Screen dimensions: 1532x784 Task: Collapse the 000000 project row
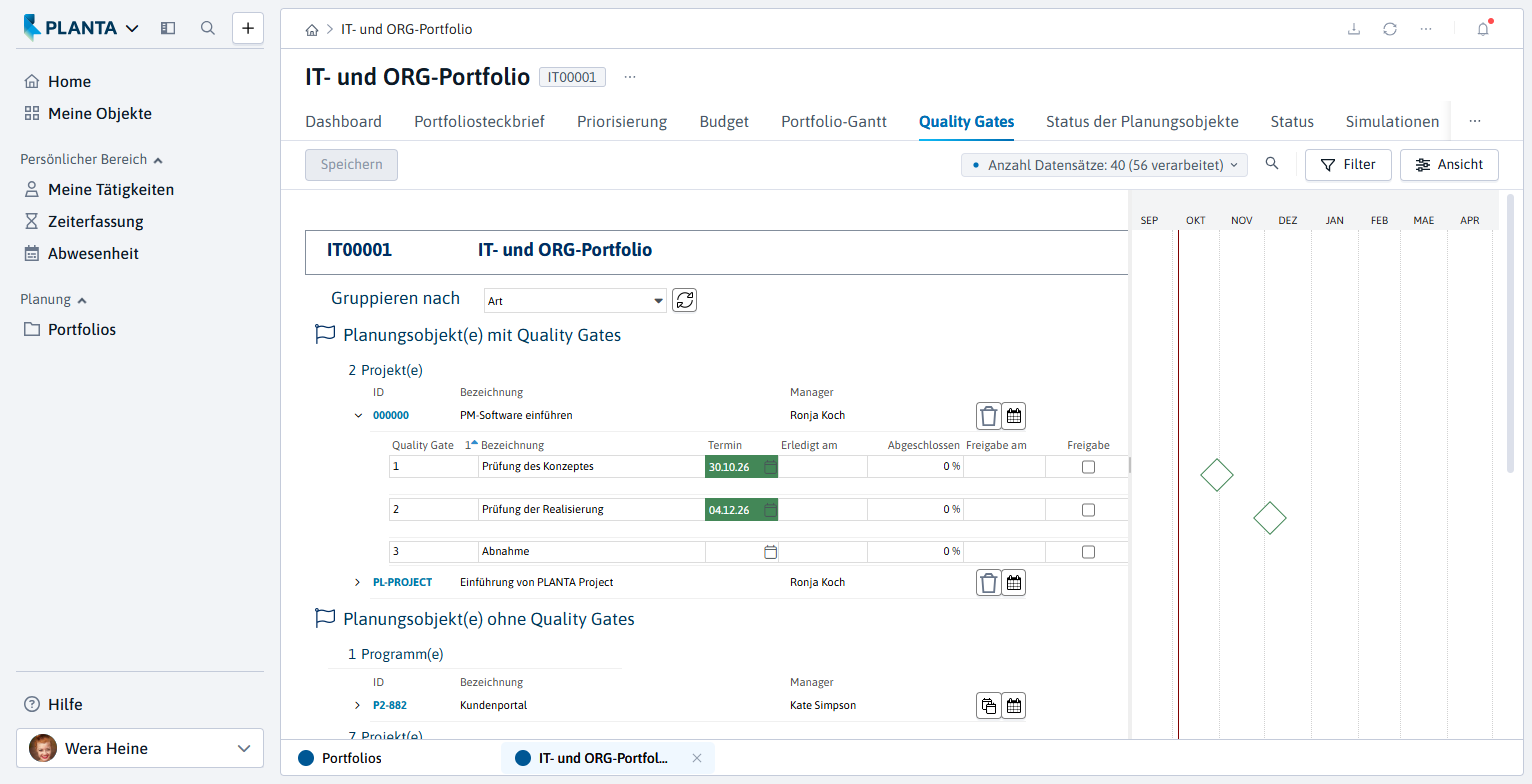358,415
